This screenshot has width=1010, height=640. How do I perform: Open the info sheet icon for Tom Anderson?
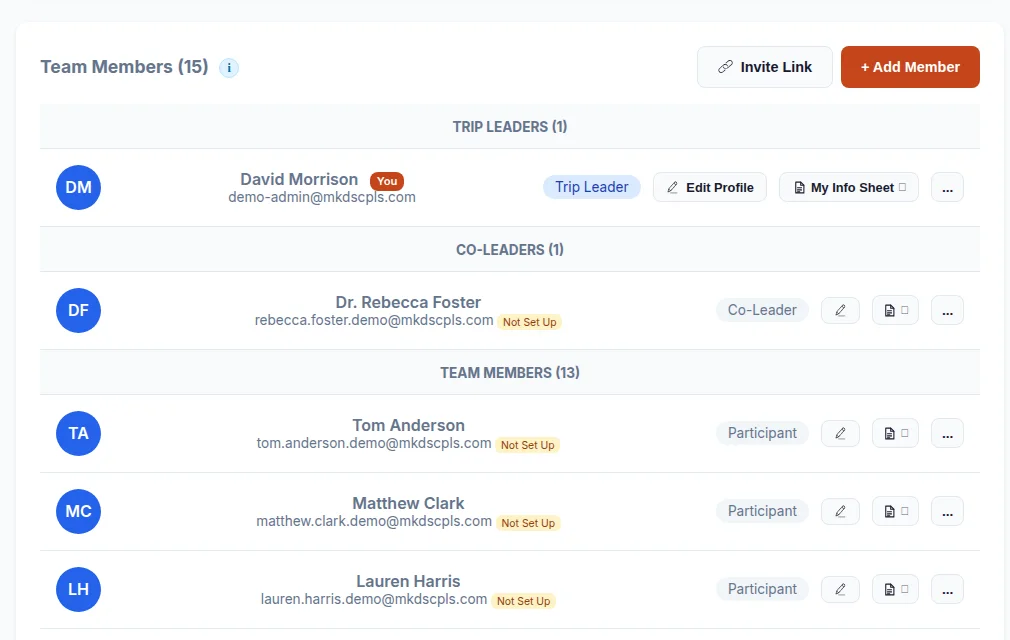(895, 433)
